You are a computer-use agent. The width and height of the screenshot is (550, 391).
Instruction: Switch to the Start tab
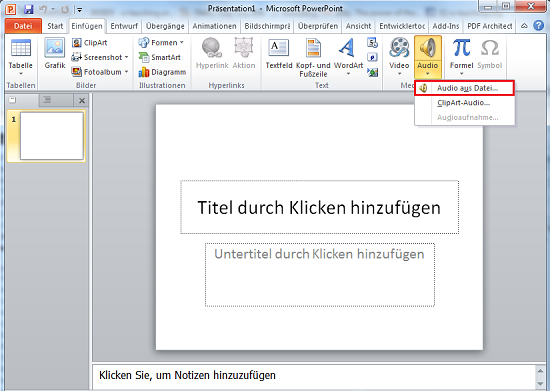pos(55,26)
